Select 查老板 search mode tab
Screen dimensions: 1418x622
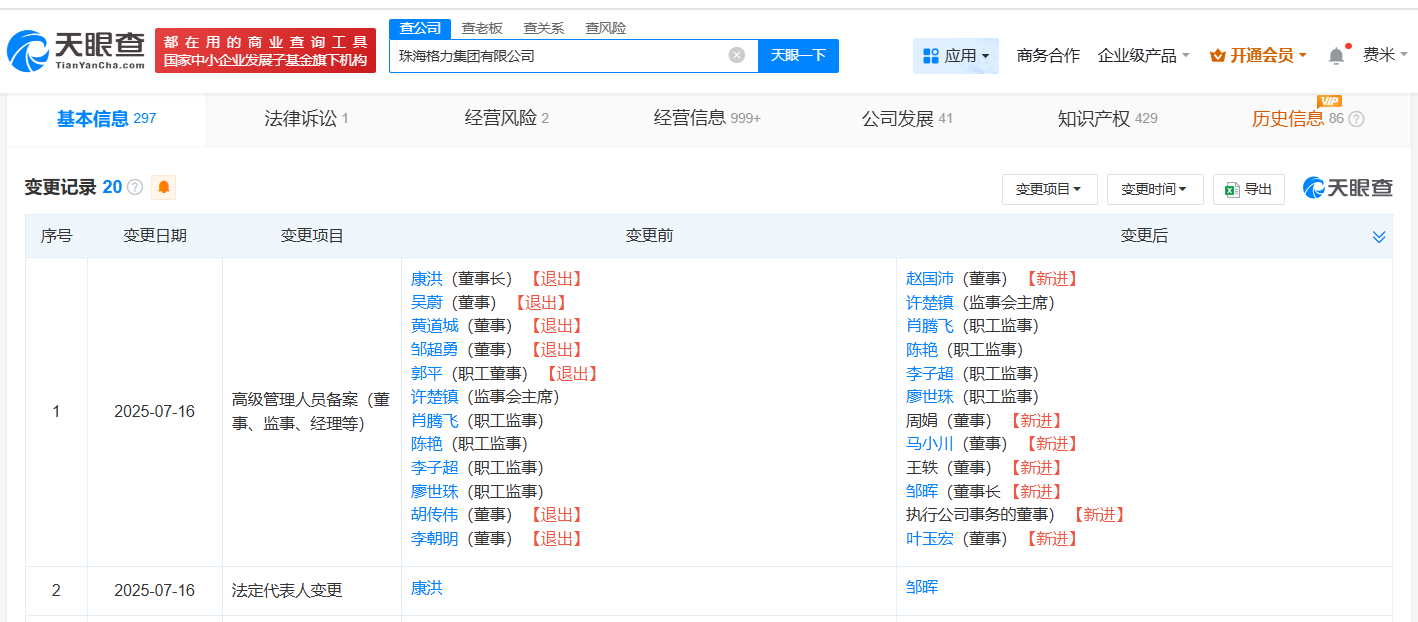(482, 28)
